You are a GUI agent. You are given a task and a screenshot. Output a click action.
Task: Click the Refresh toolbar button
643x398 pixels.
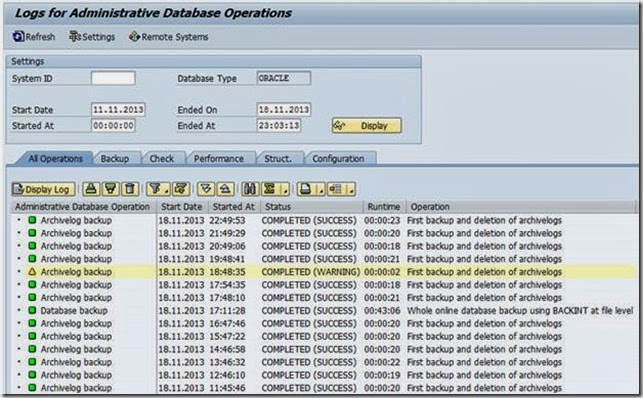point(34,37)
